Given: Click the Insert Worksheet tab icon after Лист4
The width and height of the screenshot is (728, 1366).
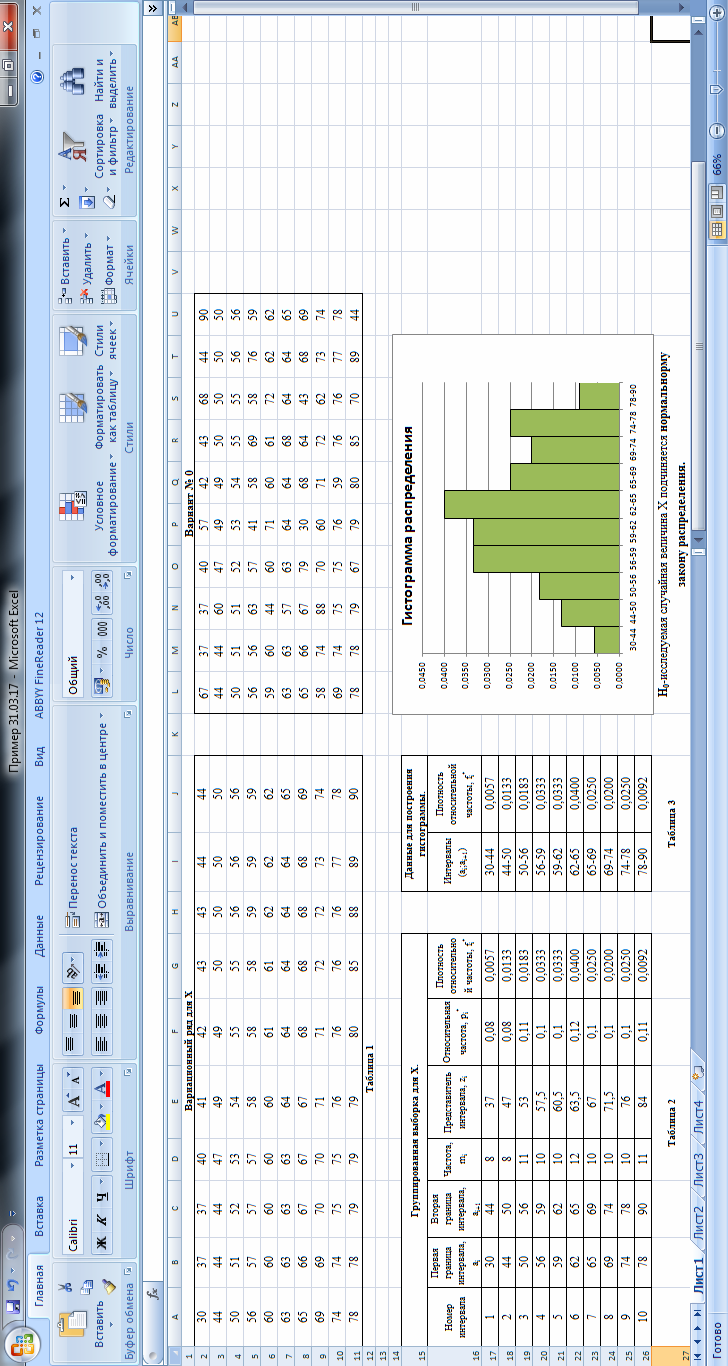Looking at the screenshot, I should 698,1073.
